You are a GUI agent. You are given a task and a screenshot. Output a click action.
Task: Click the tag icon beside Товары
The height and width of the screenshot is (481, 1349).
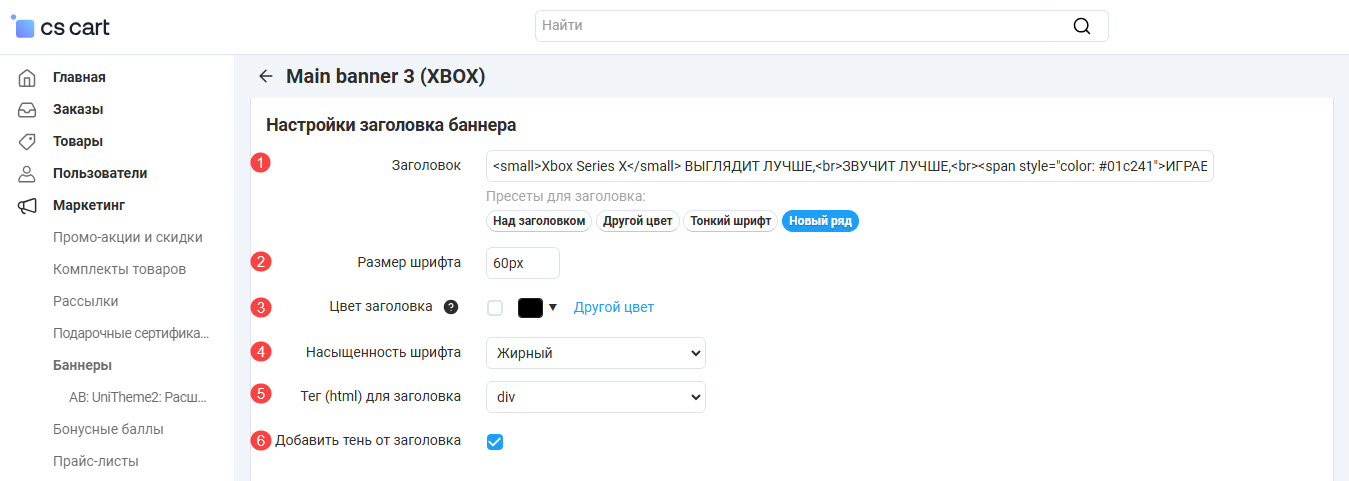pos(28,141)
